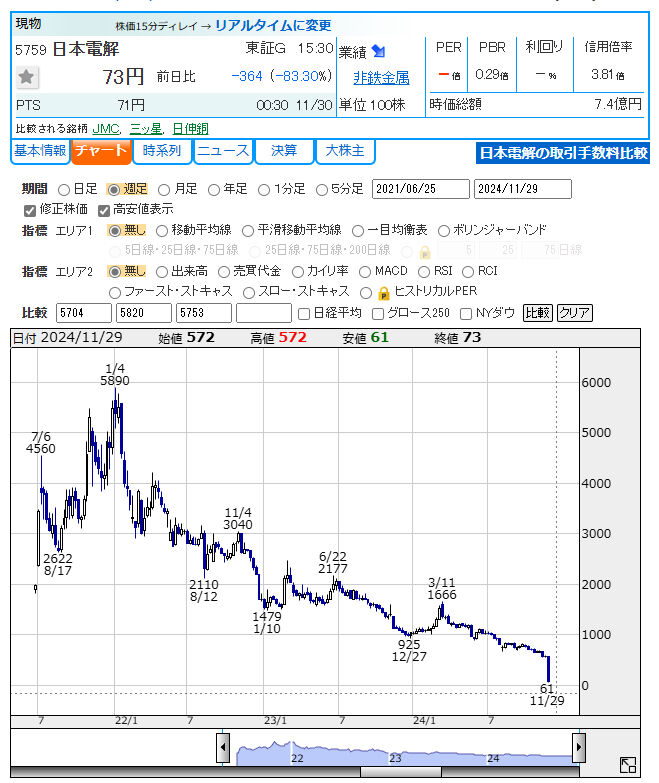Select 月足 period radio button
The width and height of the screenshot is (659, 783).
click(164, 190)
